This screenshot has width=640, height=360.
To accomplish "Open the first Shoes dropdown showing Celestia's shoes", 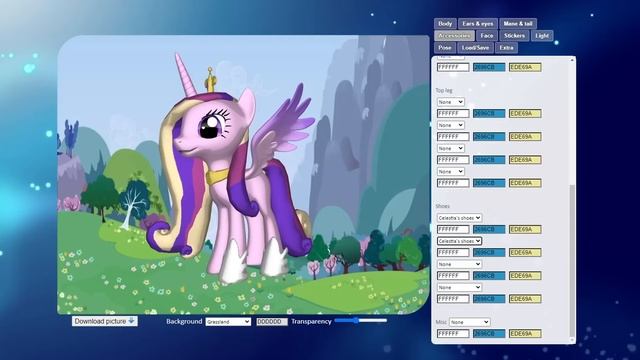I will [x=459, y=218].
